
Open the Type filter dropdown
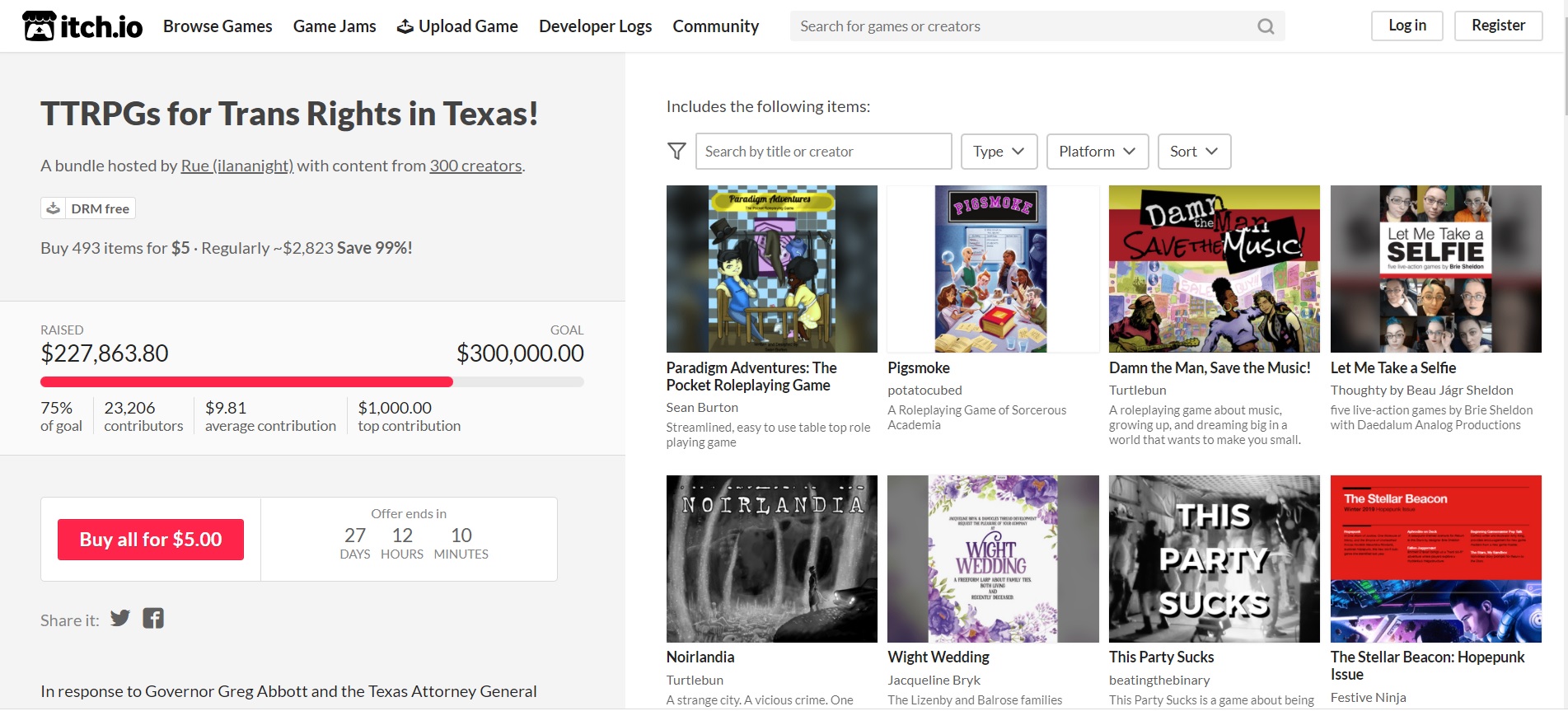pyautogui.click(x=999, y=152)
